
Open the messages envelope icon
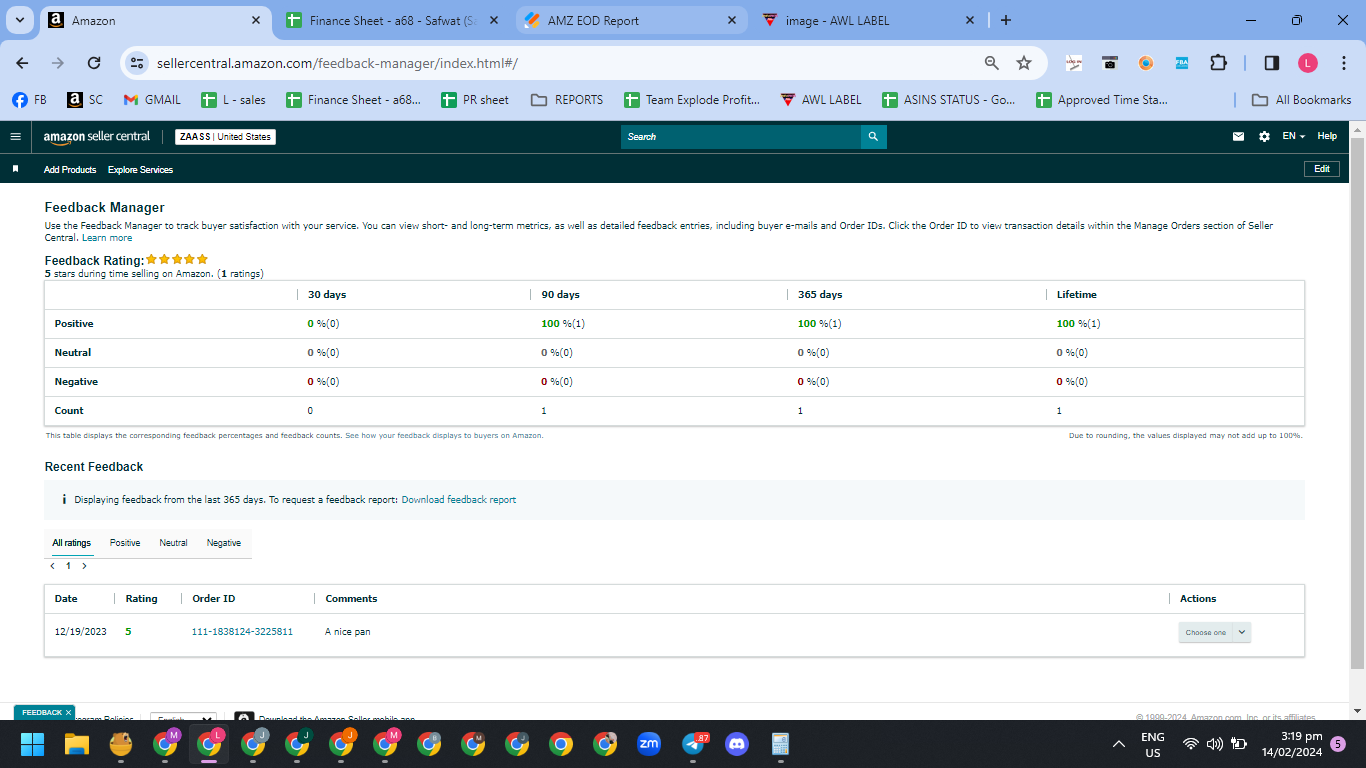click(x=1238, y=136)
